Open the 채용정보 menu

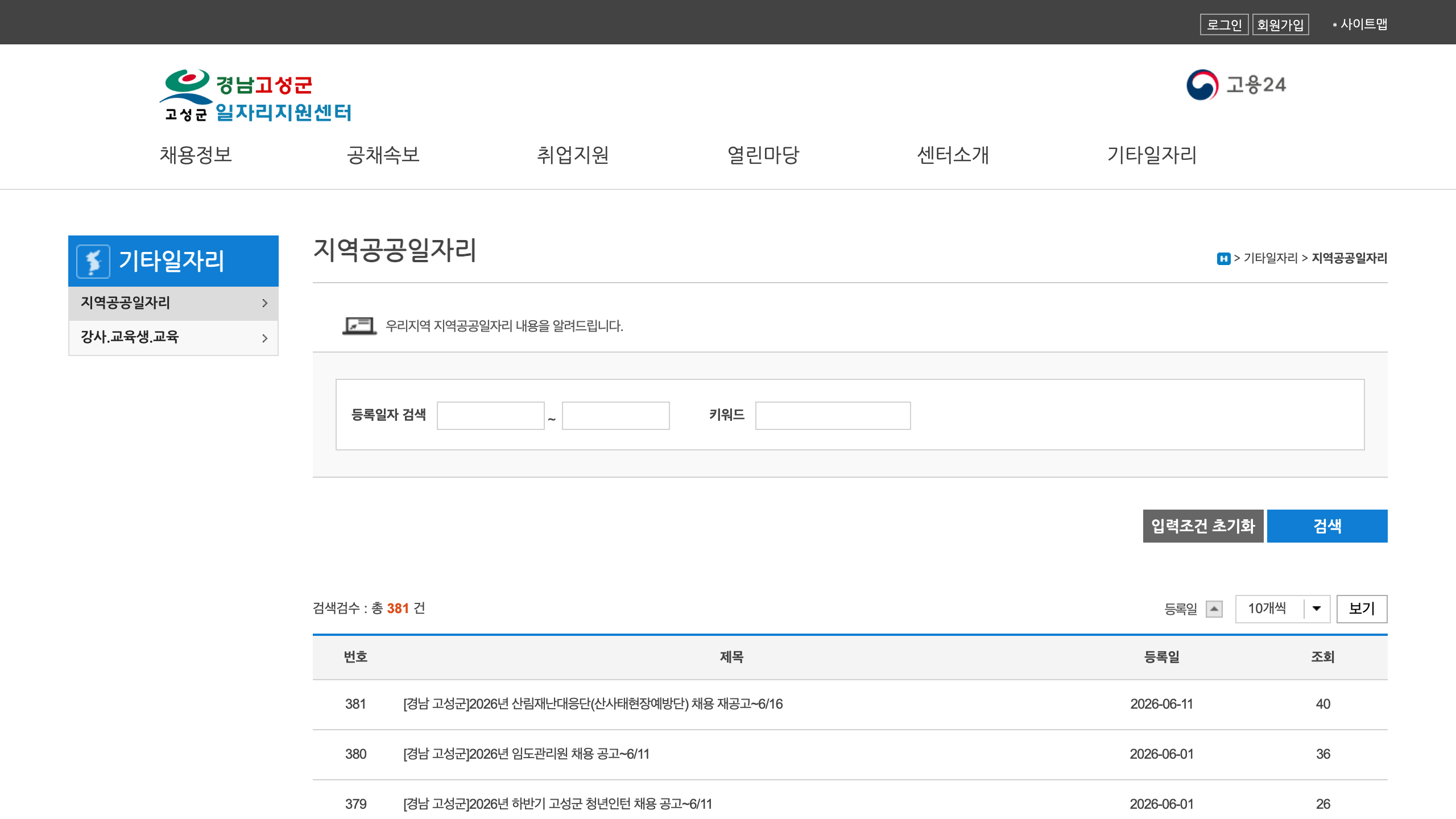(196, 155)
